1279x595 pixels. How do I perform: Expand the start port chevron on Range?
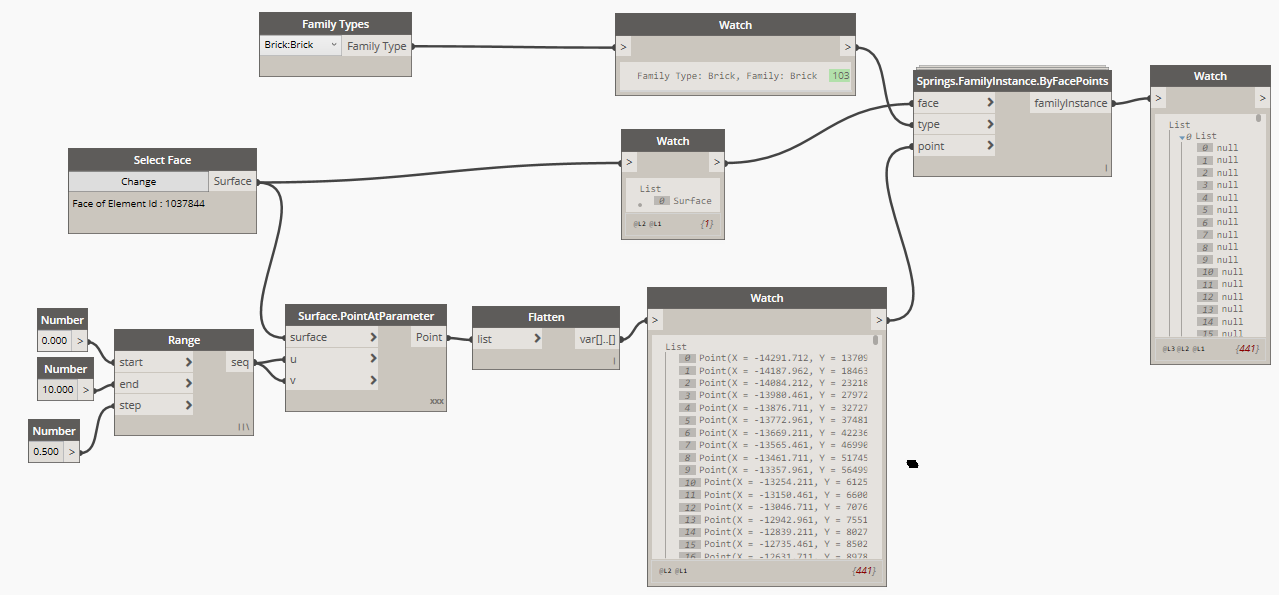click(188, 362)
